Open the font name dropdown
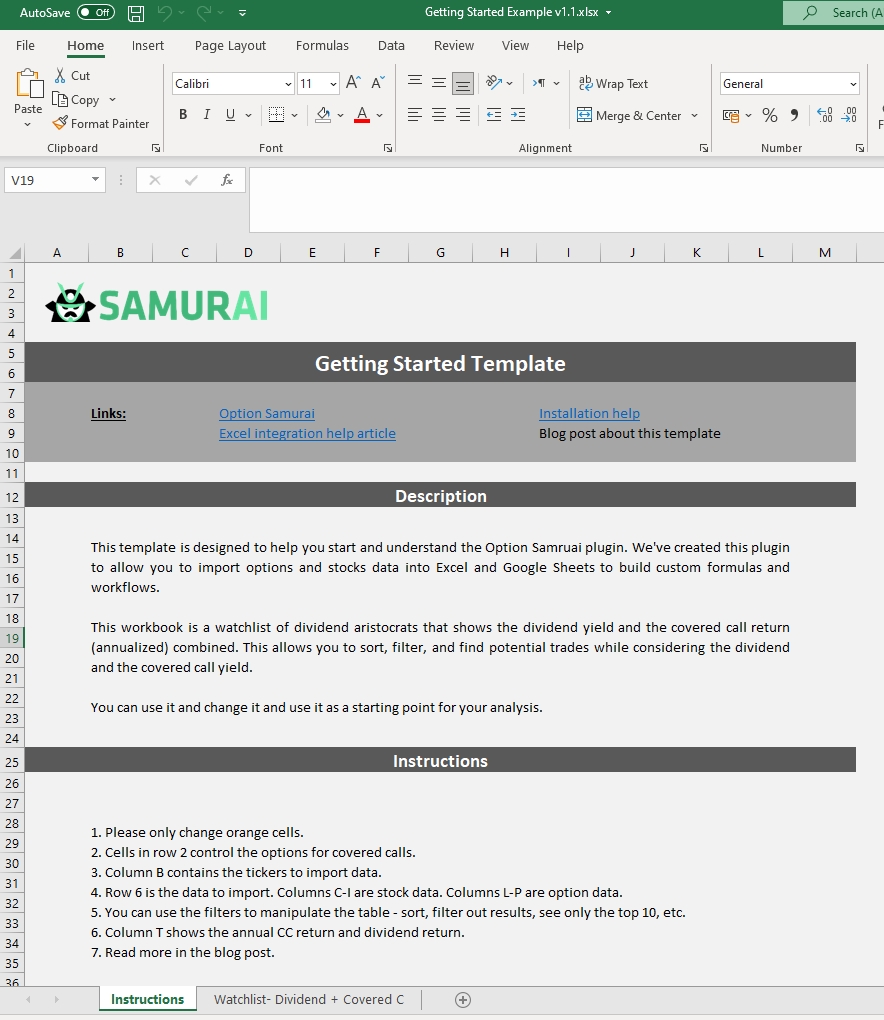This screenshot has height=1020, width=884. [288, 84]
